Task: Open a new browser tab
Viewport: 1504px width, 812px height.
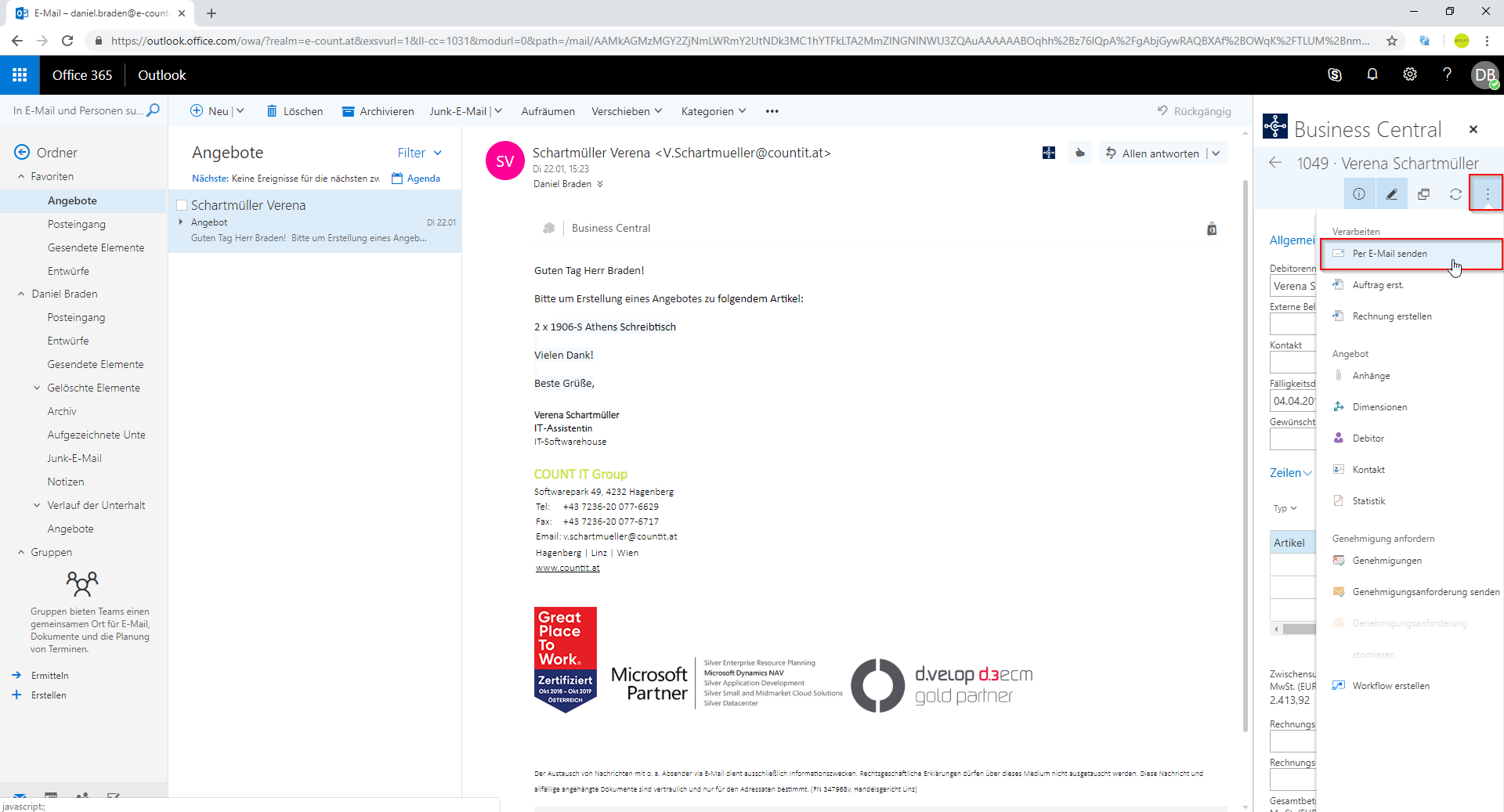Action: coord(211,13)
